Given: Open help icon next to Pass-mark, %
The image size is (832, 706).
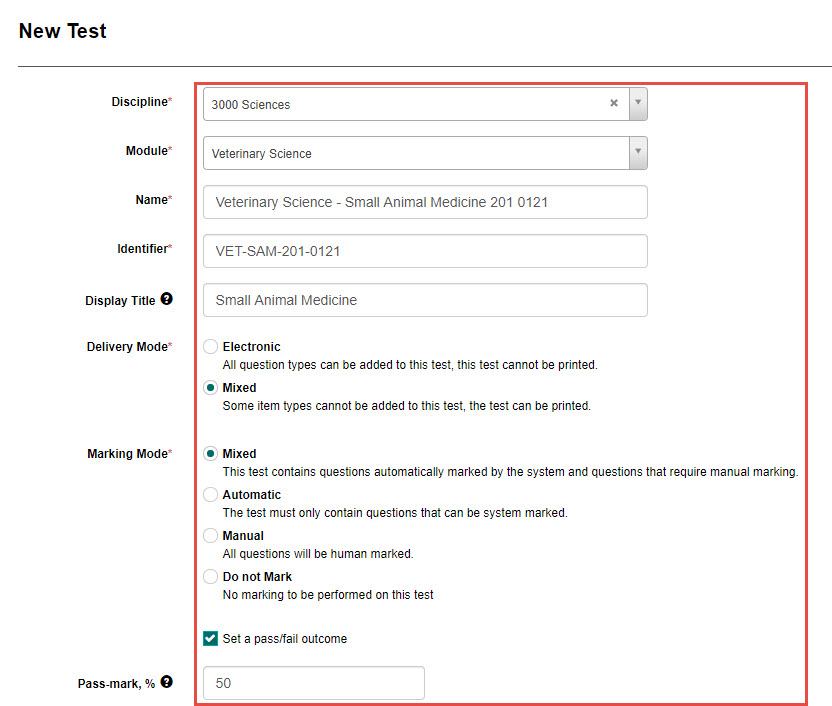Looking at the screenshot, I should pos(166,682).
